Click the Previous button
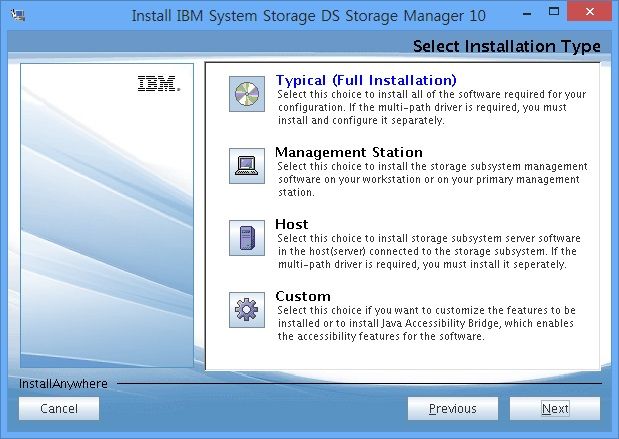The image size is (619, 439). (x=453, y=409)
